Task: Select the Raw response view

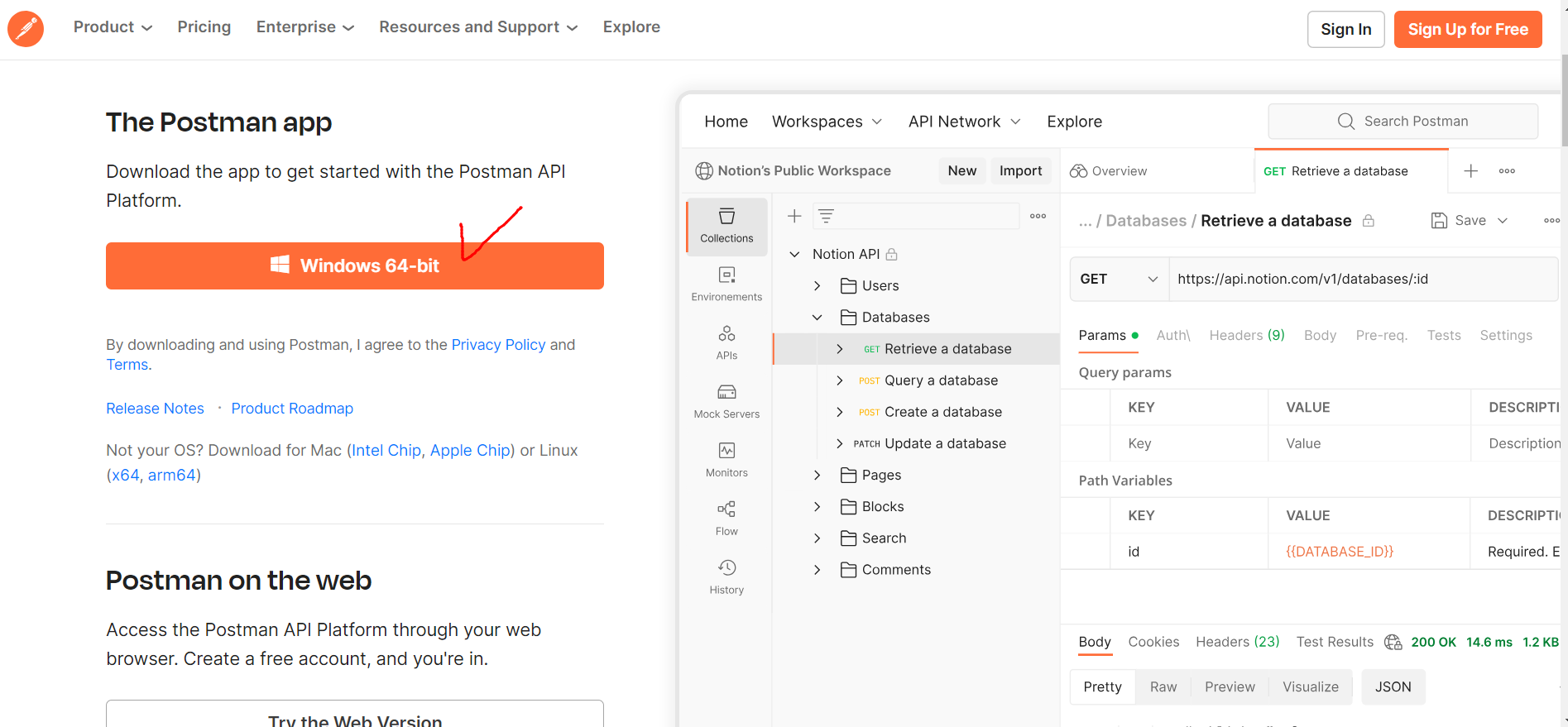Action: [1163, 687]
